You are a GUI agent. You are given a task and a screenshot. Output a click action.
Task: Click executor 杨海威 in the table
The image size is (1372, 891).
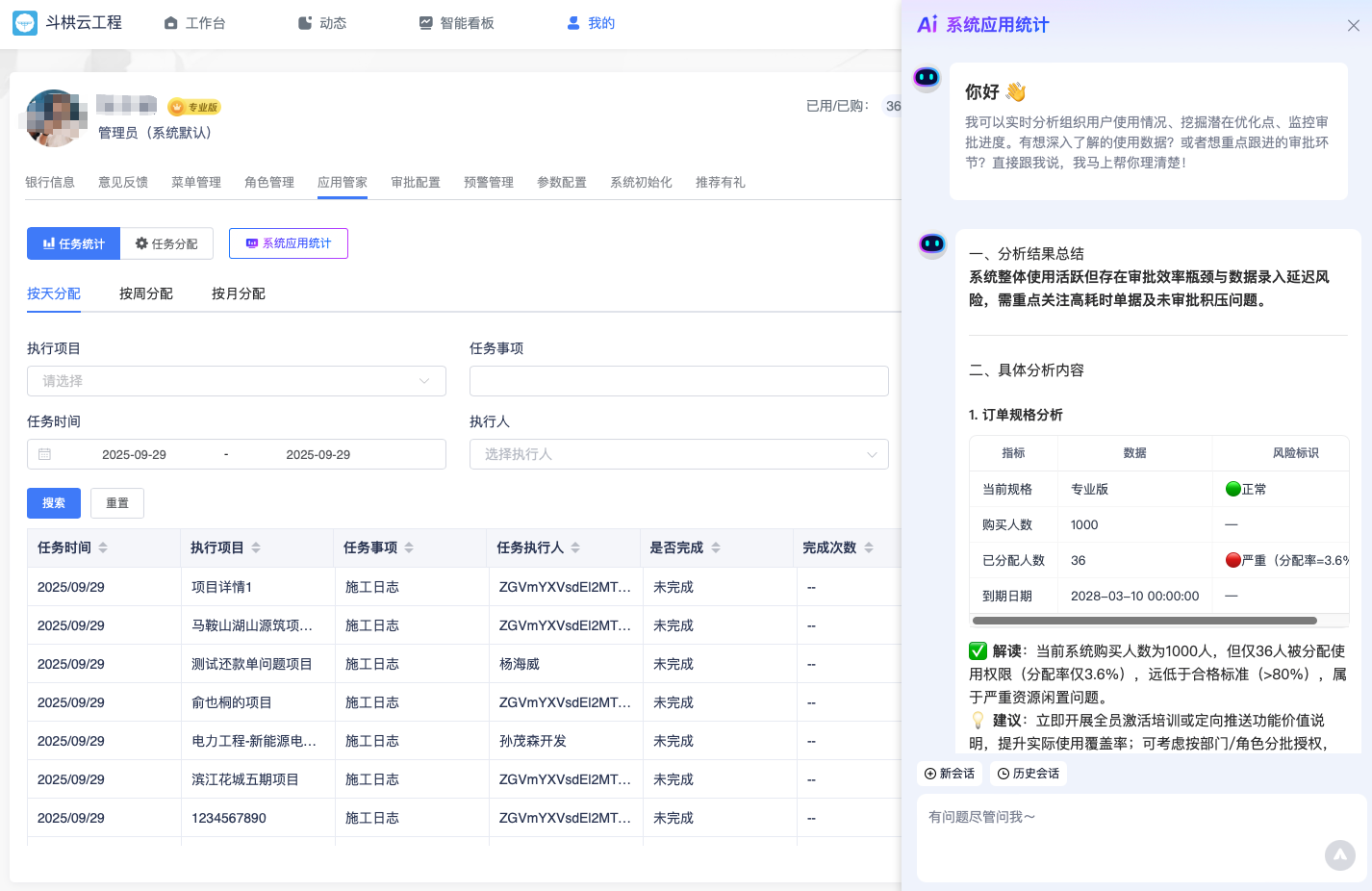point(520,664)
